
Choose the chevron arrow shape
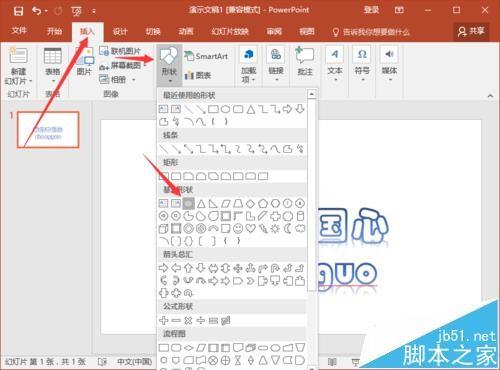tap(251, 281)
